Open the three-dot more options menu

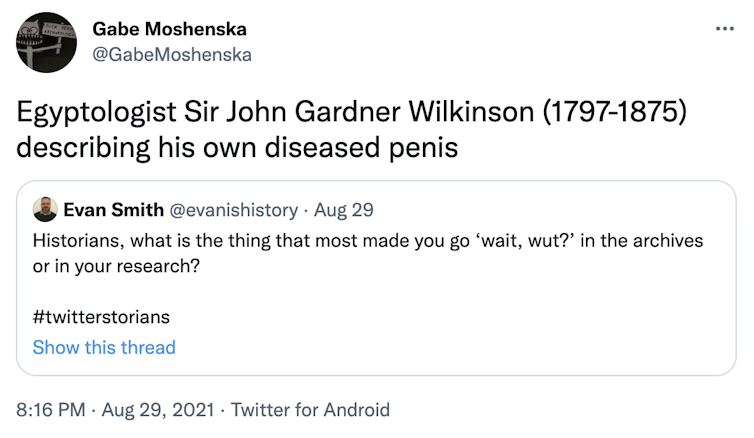point(725,28)
